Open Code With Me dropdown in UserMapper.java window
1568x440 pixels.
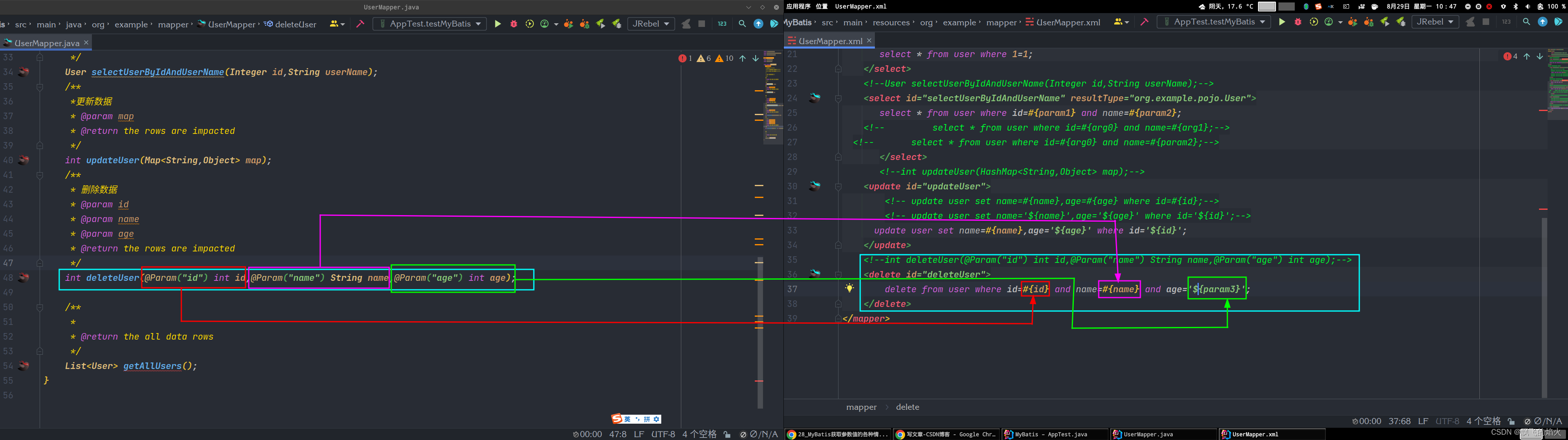coord(337,24)
